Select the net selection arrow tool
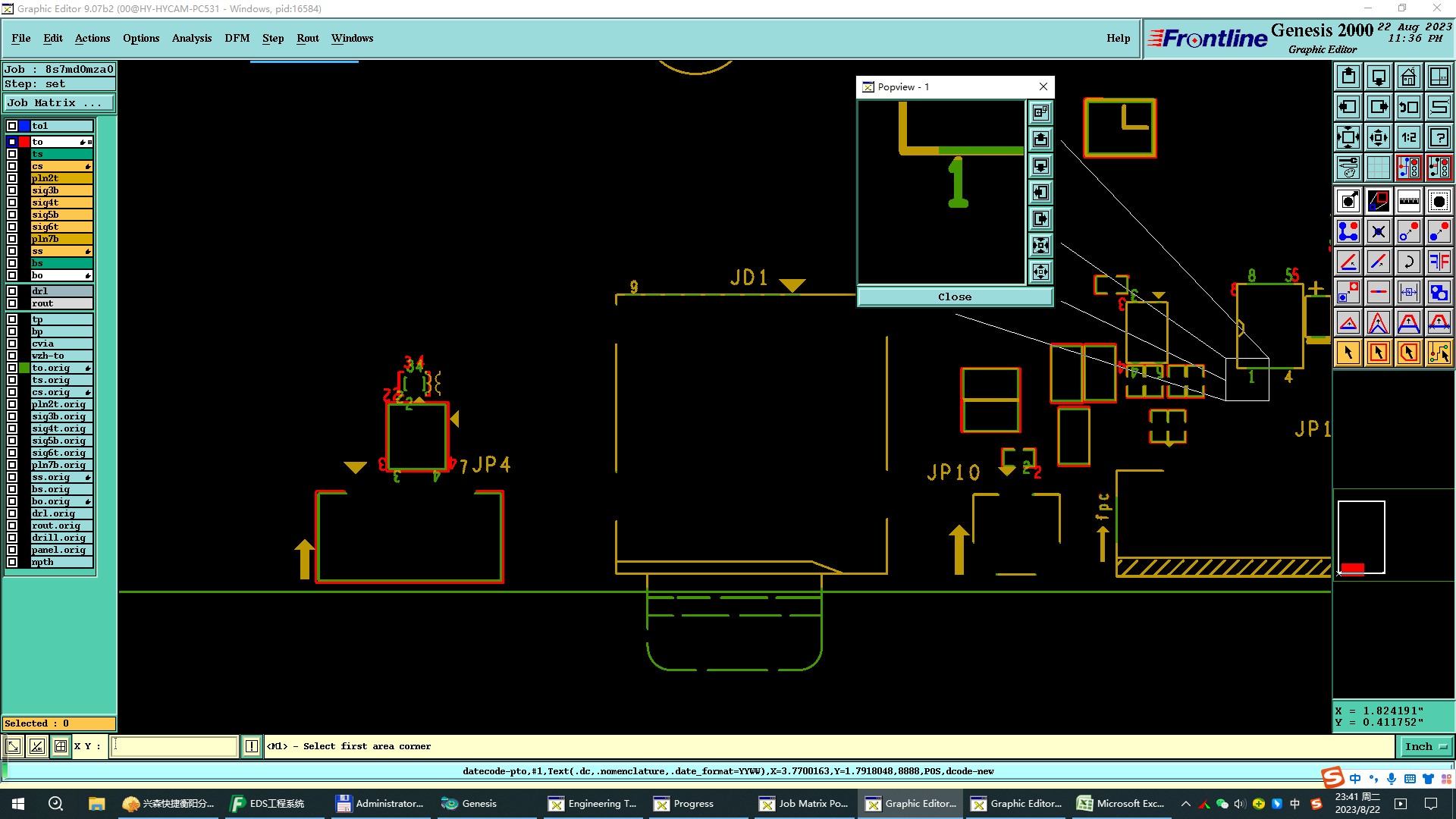This screenshot has height=819, width=1456. (1439, 353)
